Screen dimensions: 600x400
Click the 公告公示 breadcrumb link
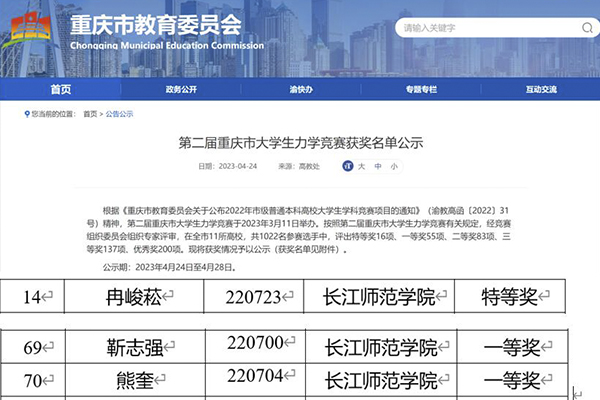[118, 114]
